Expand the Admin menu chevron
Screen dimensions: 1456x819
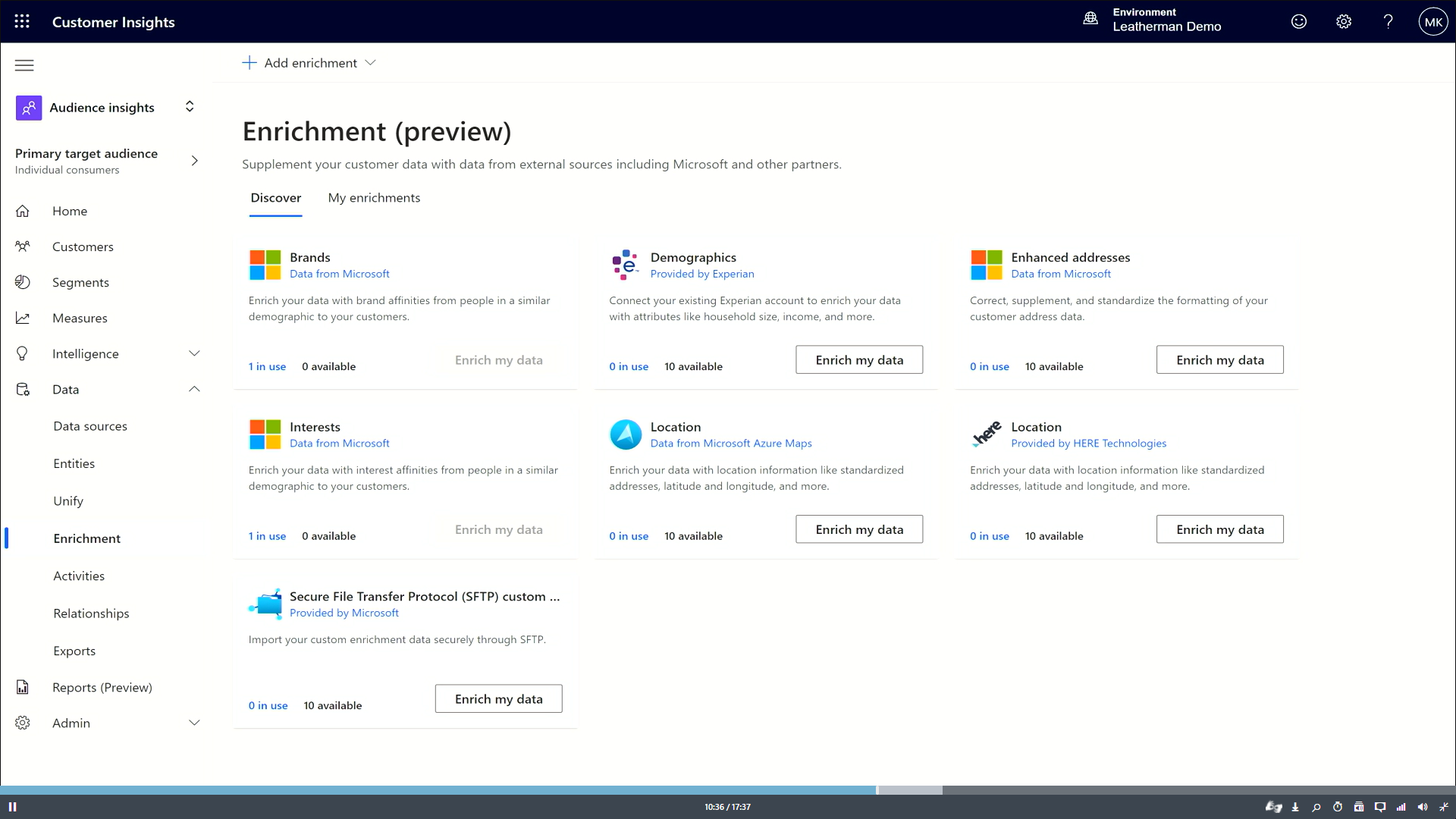194,723
